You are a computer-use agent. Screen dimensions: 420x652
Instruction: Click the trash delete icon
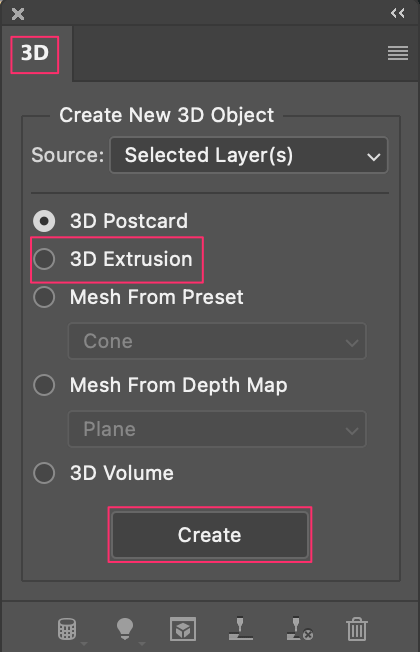[357, 629]
